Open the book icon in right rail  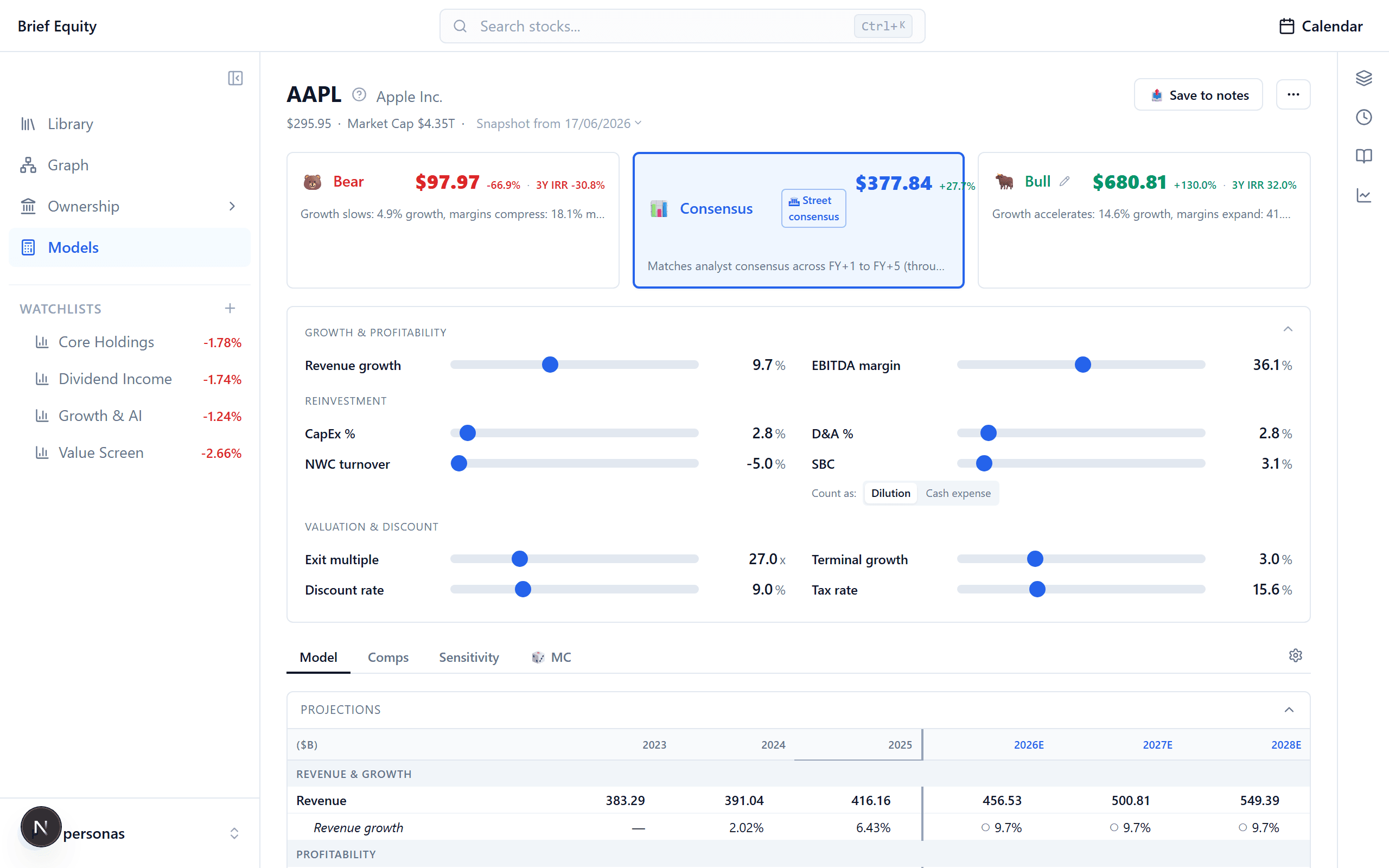[x=1363, y=156]
